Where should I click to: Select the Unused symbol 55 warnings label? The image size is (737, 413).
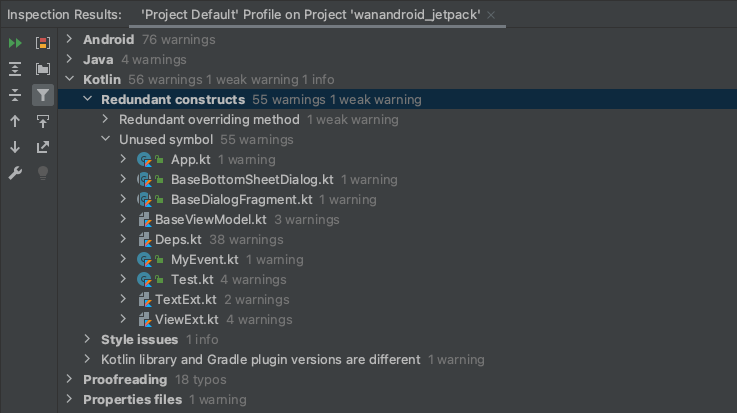[206, 140]
